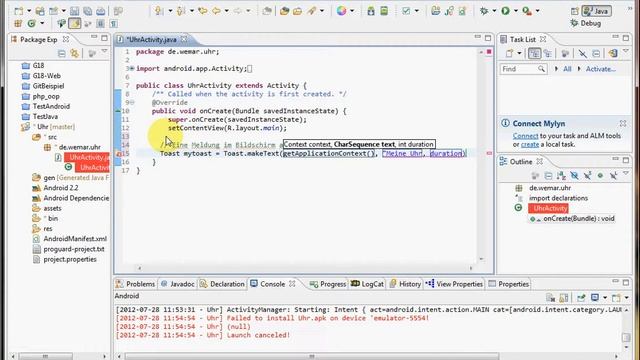Click the Pin Console icon
The height and width of the screenshot is (360, 640).
pyautogui.click(x=580, y=298)
